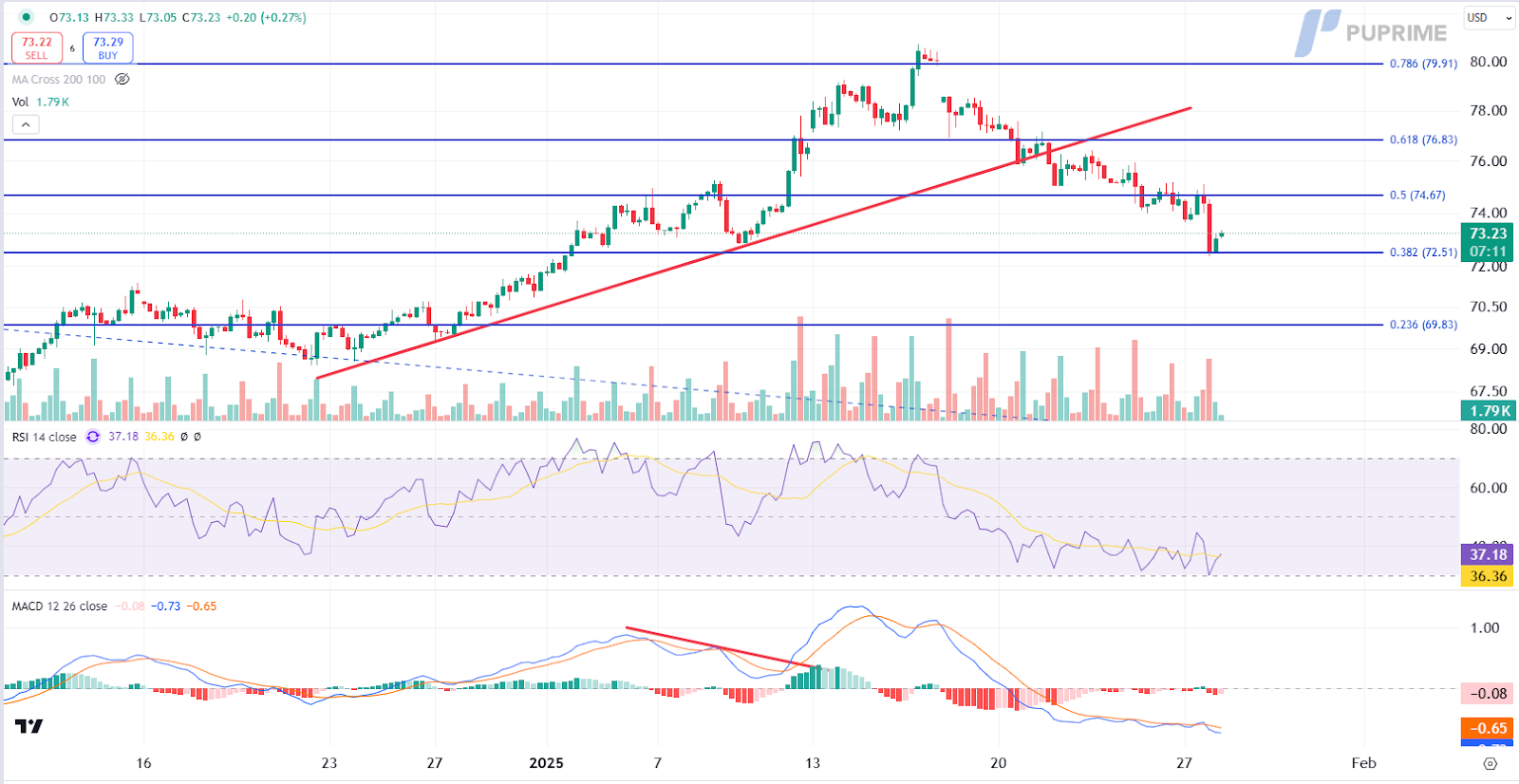The image size is (1519, 784).
Task: Click the MACD signal -0.65 axis tag
Action: tap(1488, 728)
